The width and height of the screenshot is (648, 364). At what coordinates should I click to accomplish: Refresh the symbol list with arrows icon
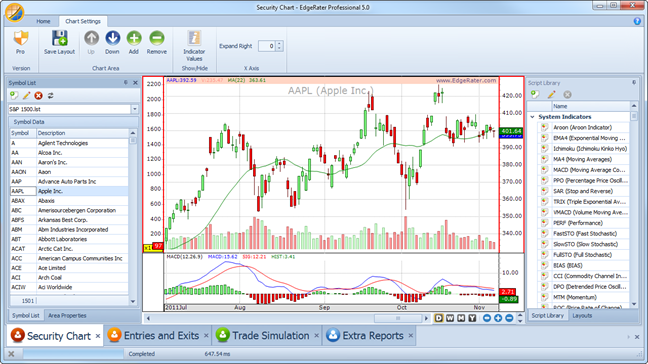point(50,95)
